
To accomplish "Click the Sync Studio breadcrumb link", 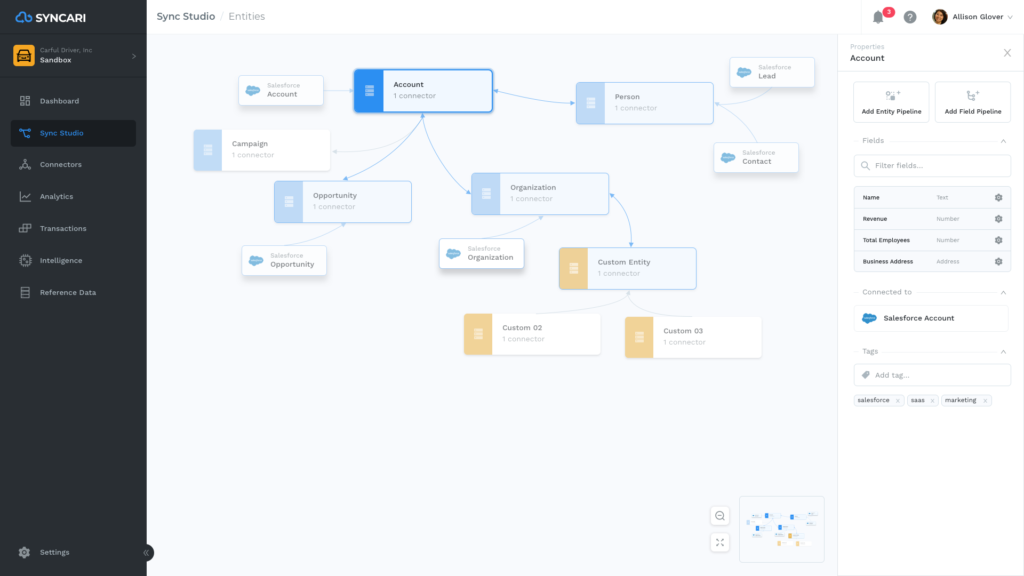I will coord(185,16).
